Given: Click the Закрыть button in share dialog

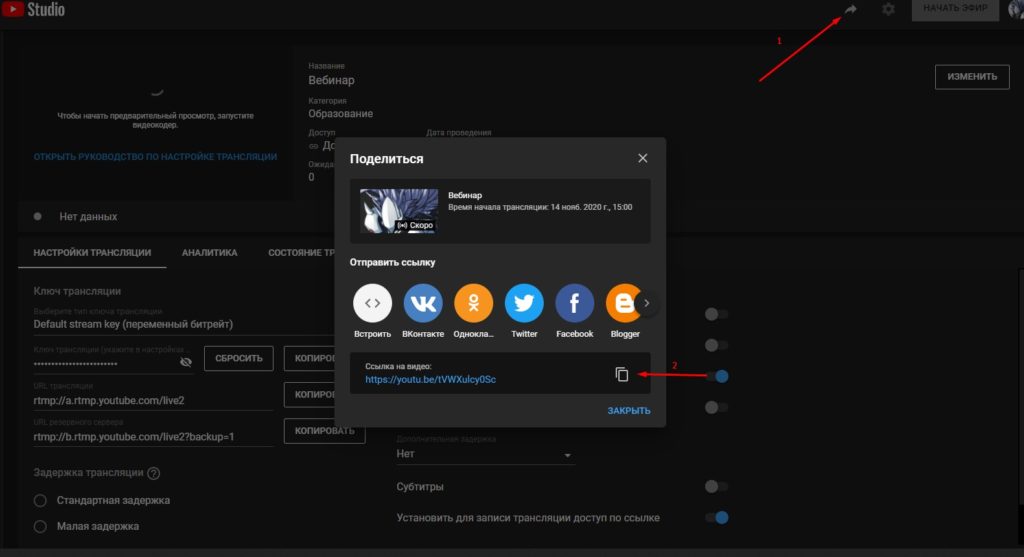Looking at the screenshot, I should point(629,411).
